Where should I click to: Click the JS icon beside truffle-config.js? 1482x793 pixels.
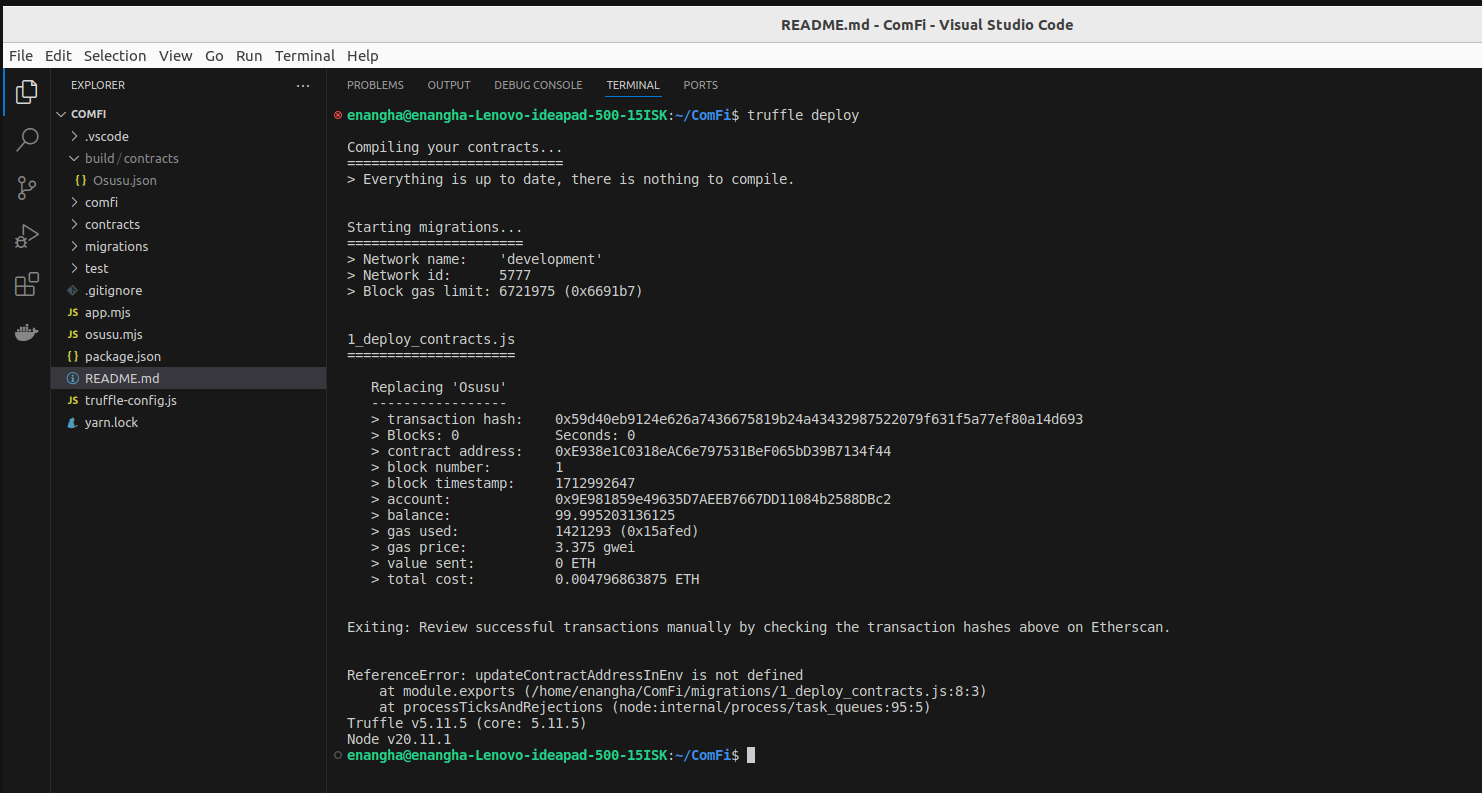coord(73,401)
